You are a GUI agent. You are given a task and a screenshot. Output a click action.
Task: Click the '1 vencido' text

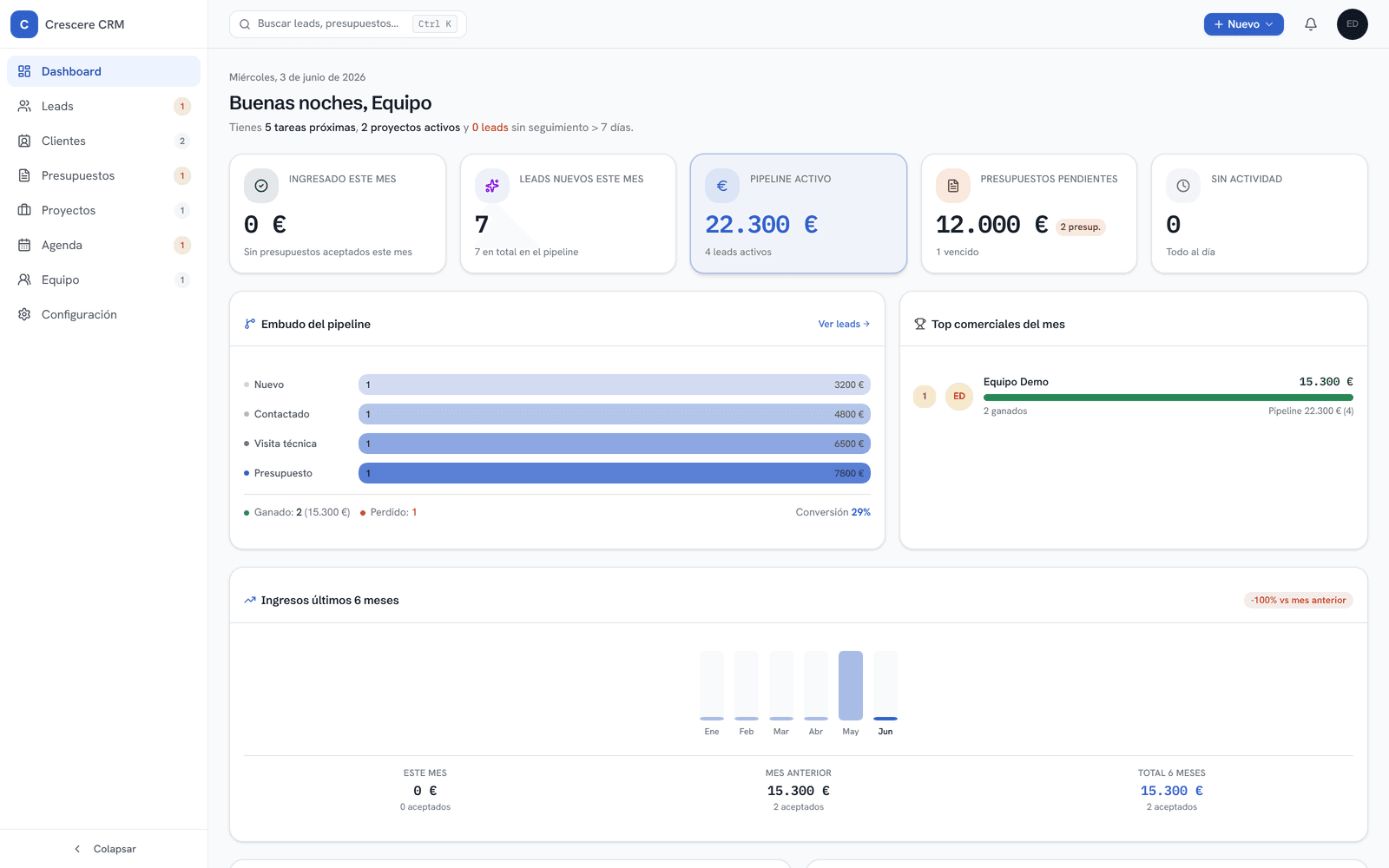pos(958,252)
